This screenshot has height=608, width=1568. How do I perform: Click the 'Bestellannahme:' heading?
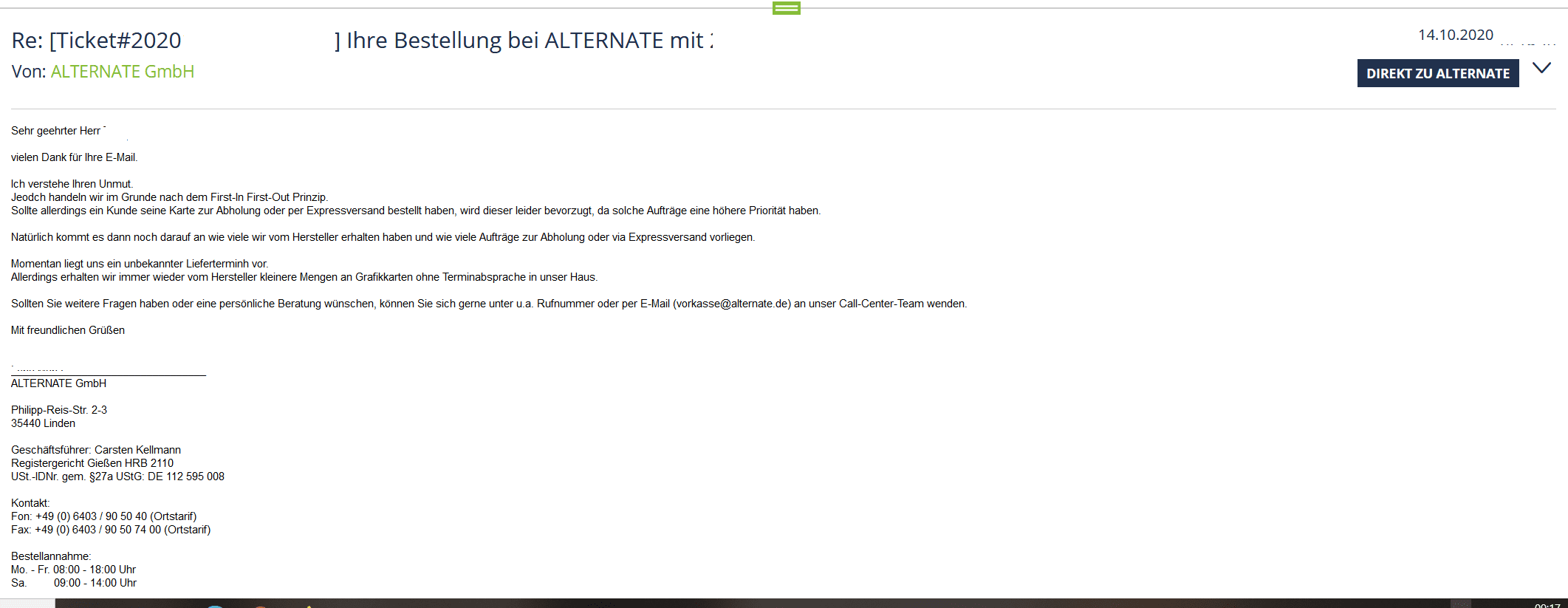[x=51, y=556]
